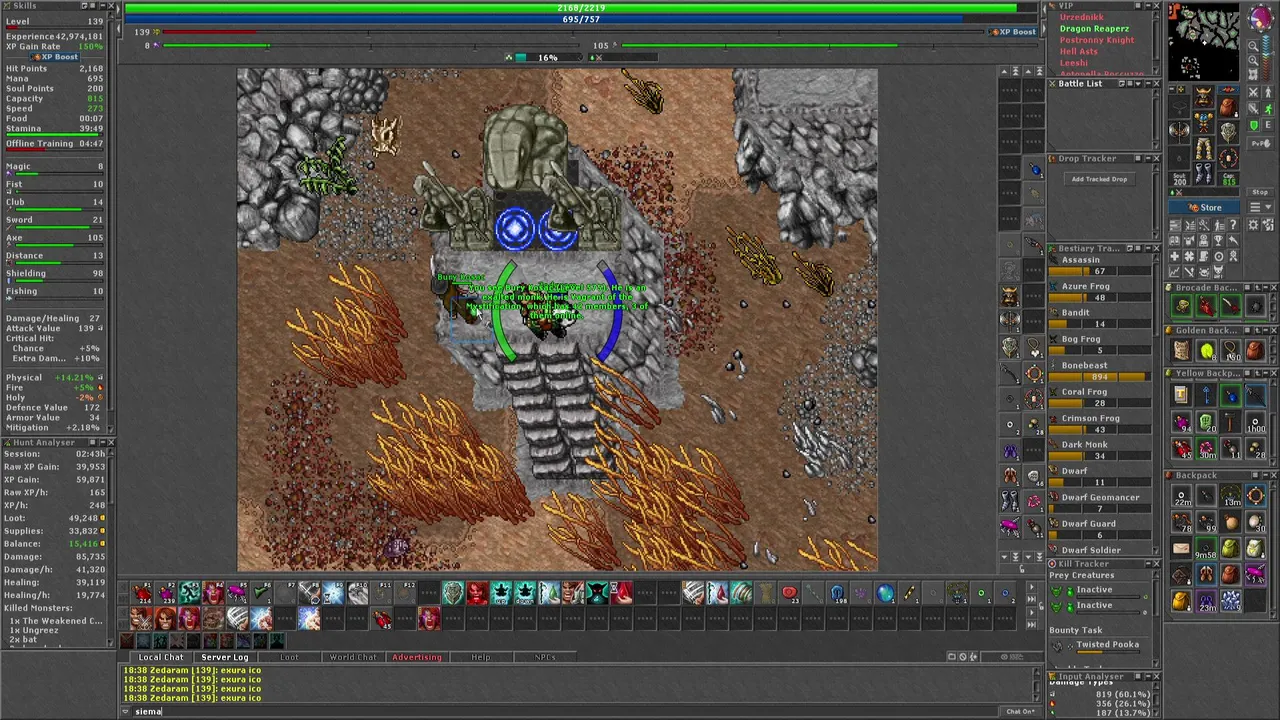The width and height of the screenshot is (1280, 720).
Task: Click the Chat On button
Action: [1019, 712]
